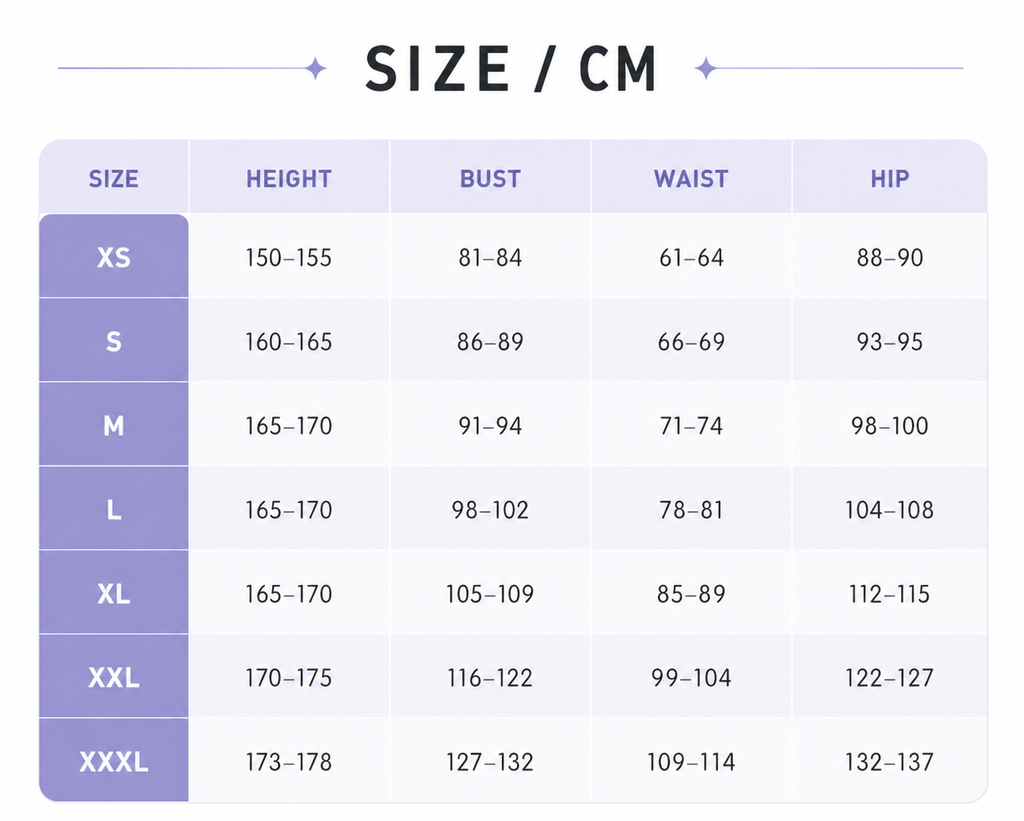1024x821 pixels.
Task: Click the 173–178 height cell
Action: [x=289, y=762]
